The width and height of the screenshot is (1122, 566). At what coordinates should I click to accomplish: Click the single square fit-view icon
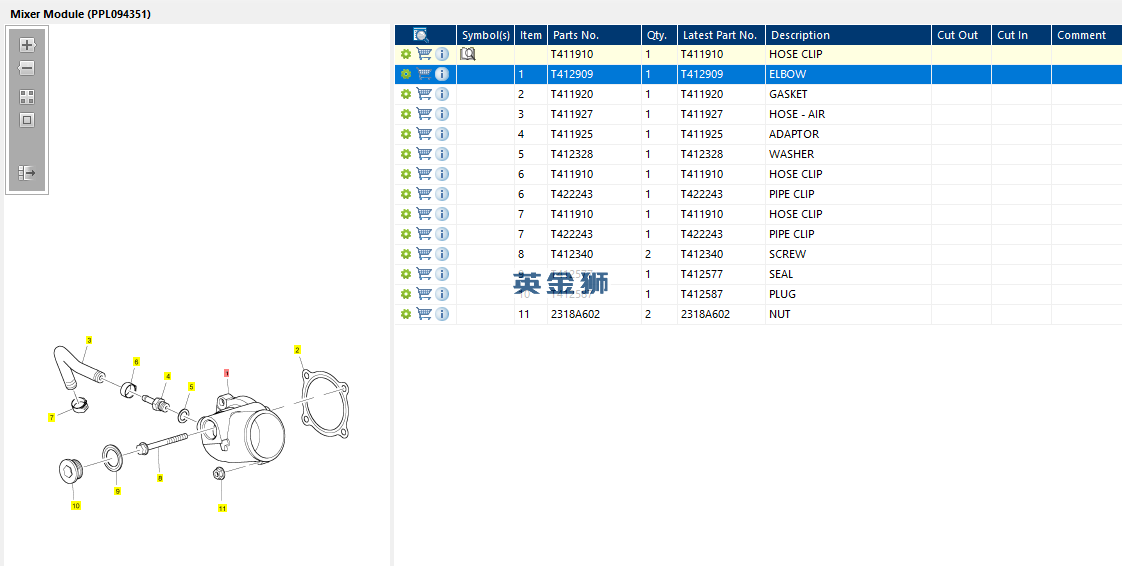(27, 120)
